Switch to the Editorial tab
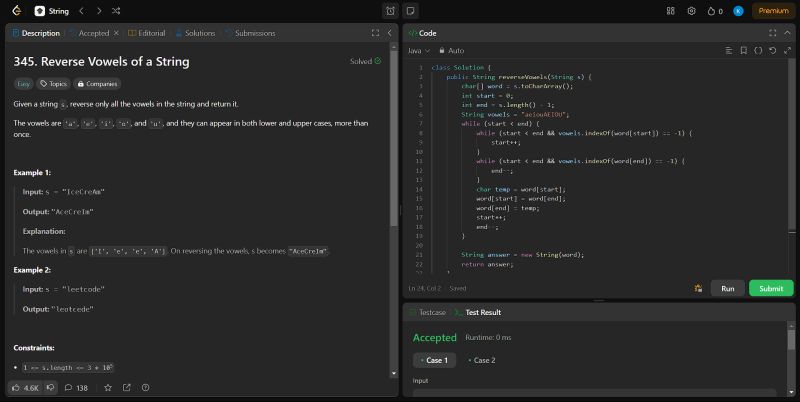 147,33
